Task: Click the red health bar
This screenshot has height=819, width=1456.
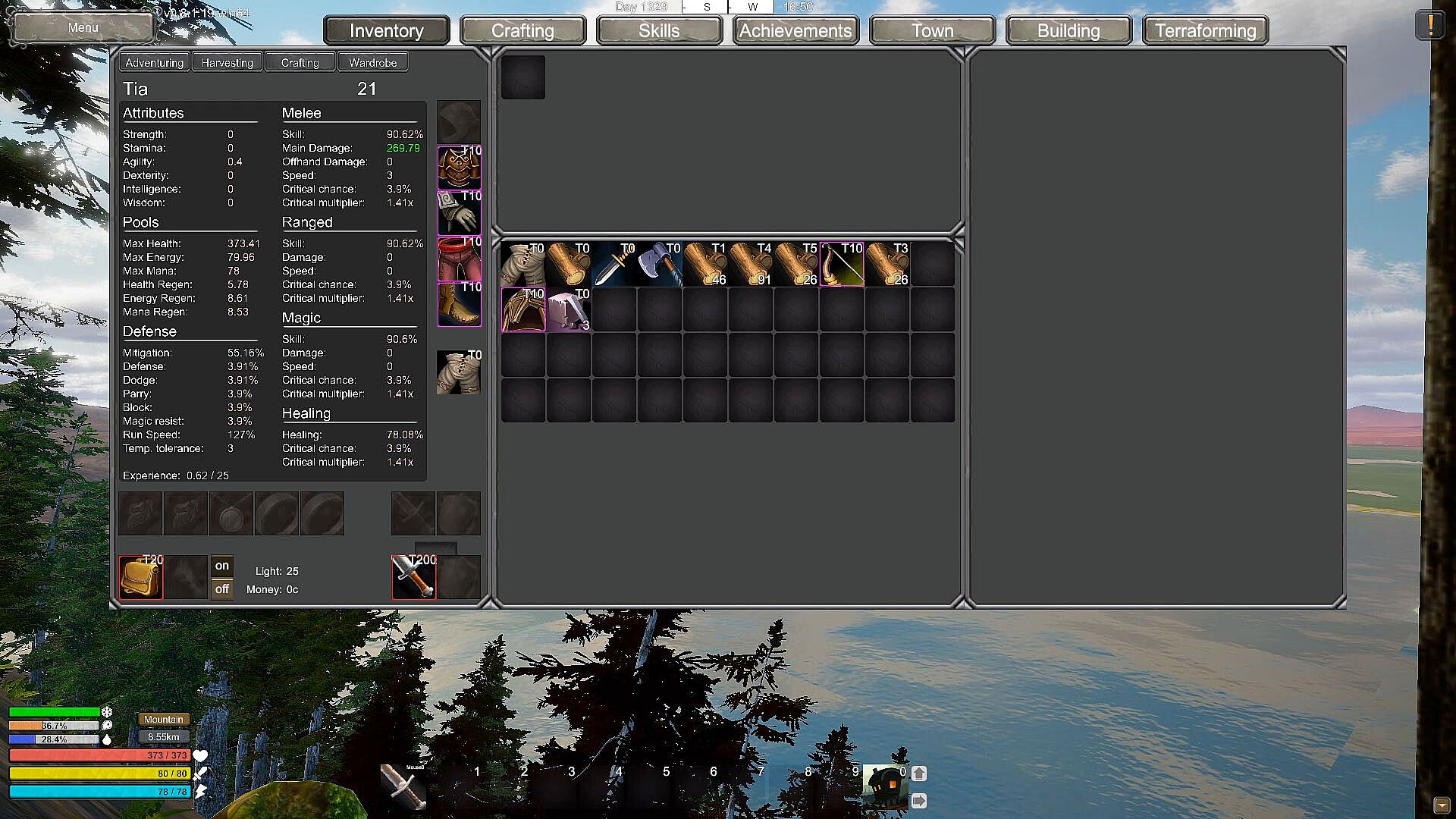Action: pyautogui.click(x=99, y=755)
